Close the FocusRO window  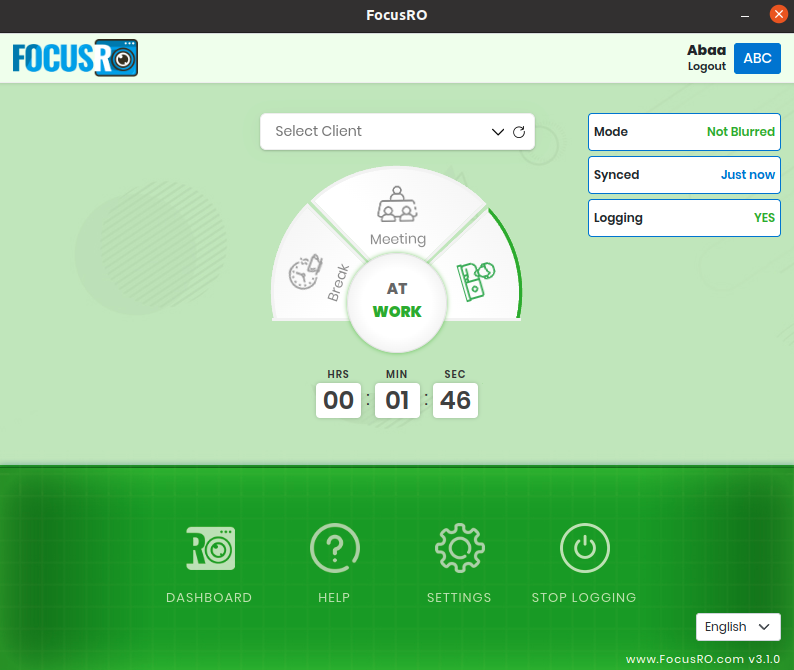tap(778, 14)
